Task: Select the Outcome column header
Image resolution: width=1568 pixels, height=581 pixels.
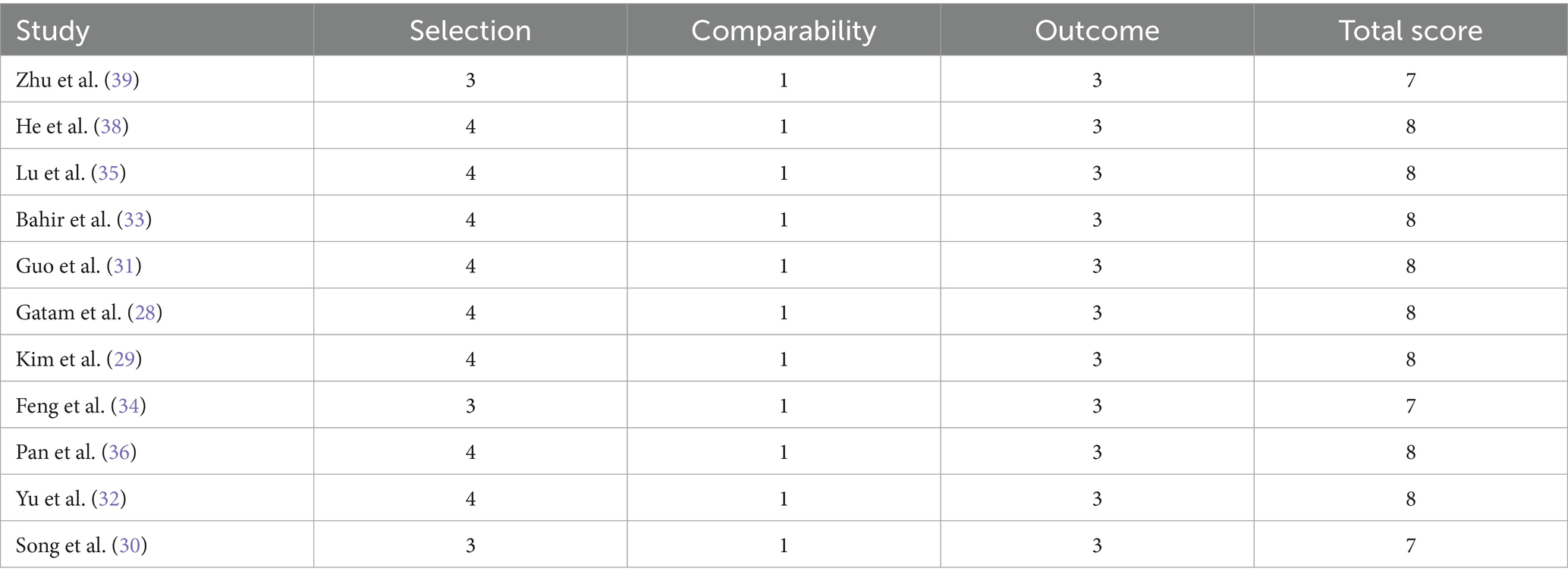Action: [1097, 30]
